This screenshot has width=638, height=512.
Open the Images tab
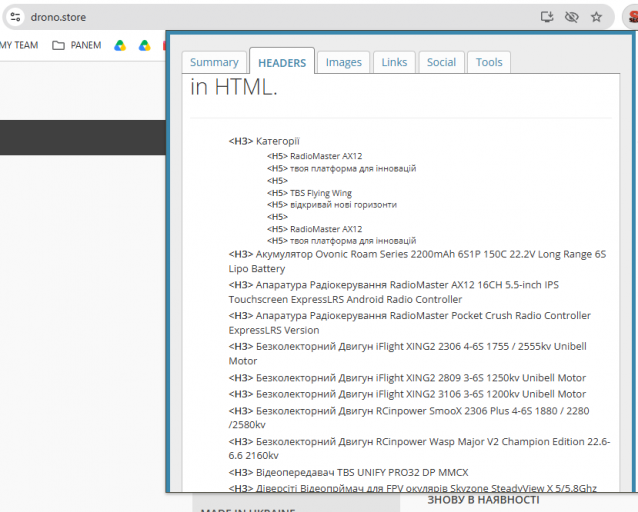343,62
